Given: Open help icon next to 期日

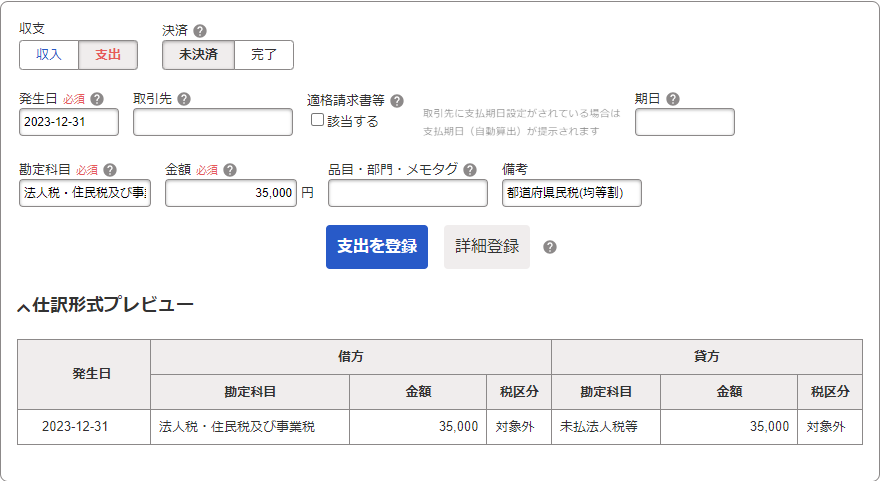Looking at the screenshot, I should (x=673, y=99).
